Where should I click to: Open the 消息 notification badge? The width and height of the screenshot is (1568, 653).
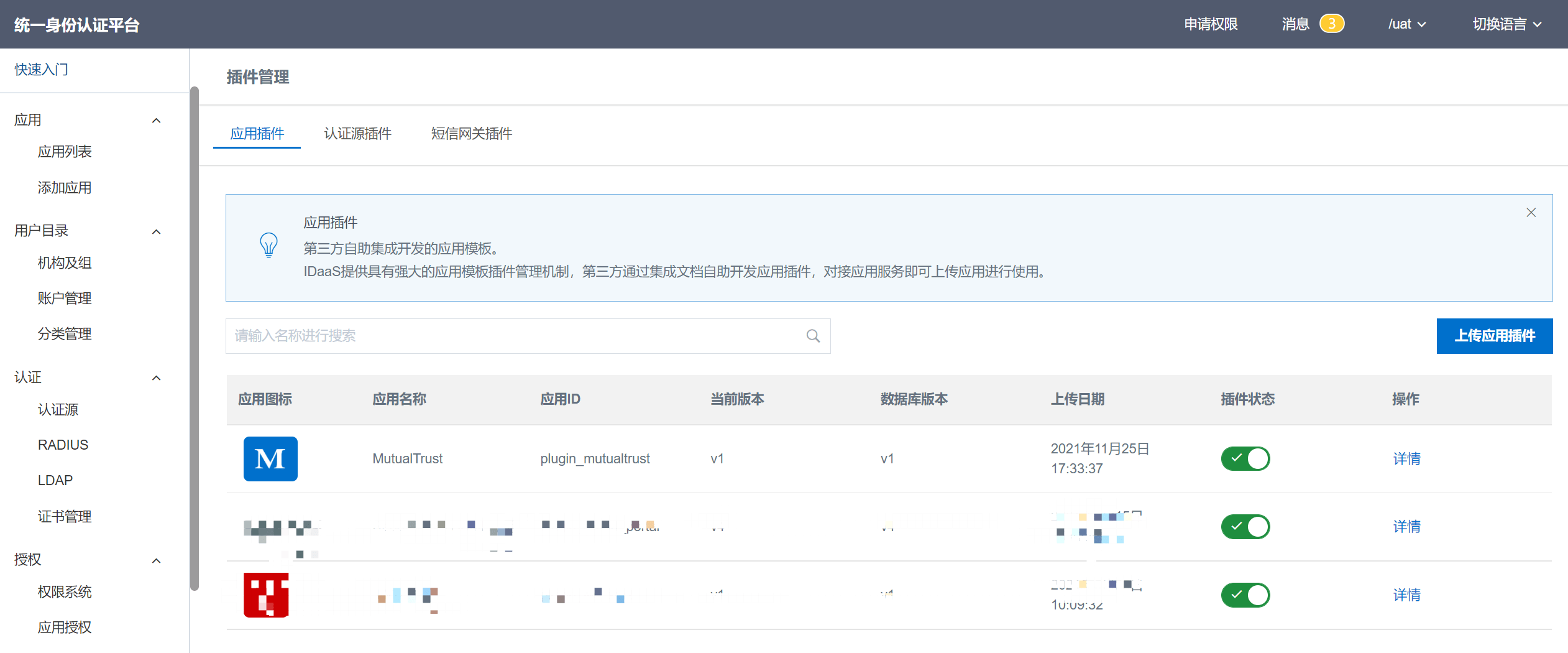[1331, 24]
